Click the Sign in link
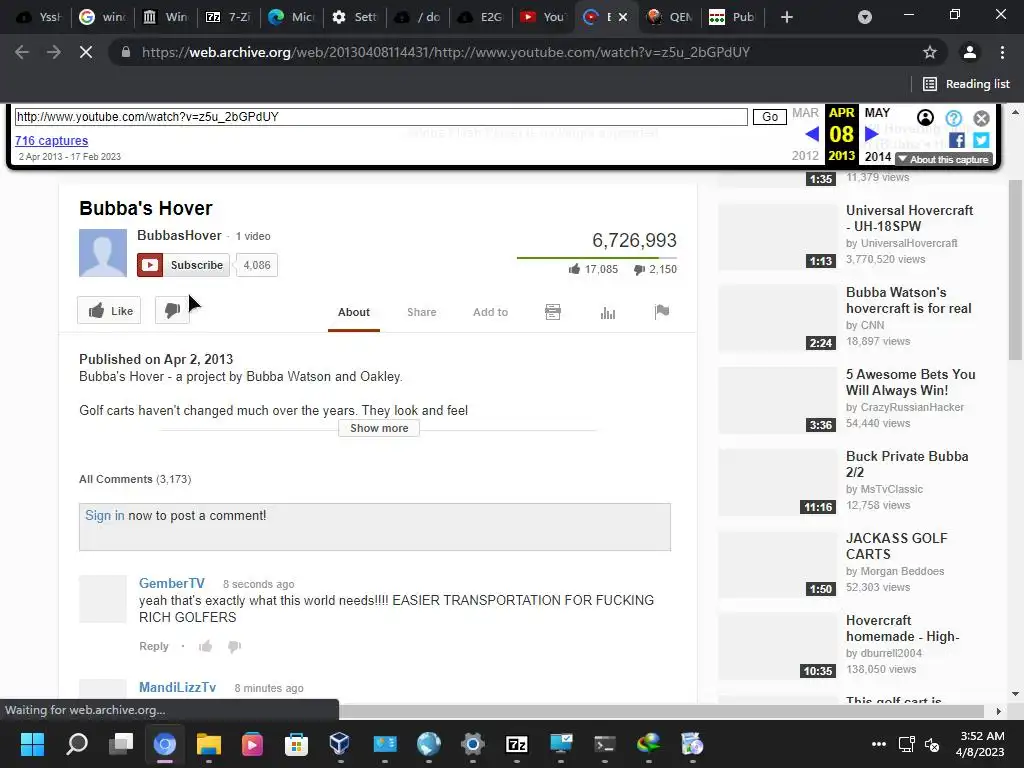The height and width of the screenshot is (768, 1024). coord(104,515)
